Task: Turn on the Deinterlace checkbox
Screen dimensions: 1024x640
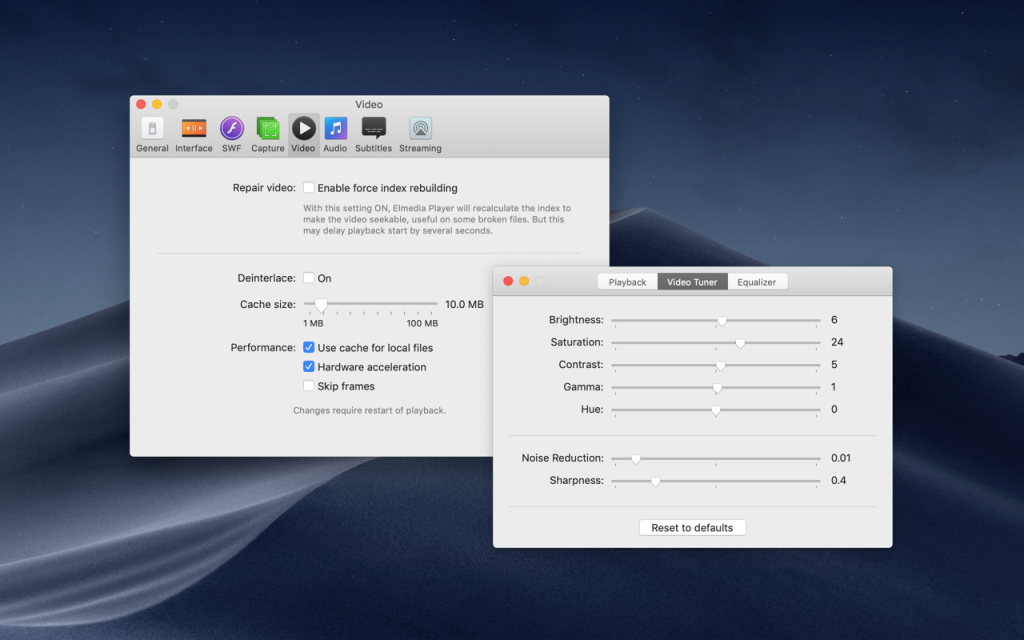Action: tap(309, 278)
